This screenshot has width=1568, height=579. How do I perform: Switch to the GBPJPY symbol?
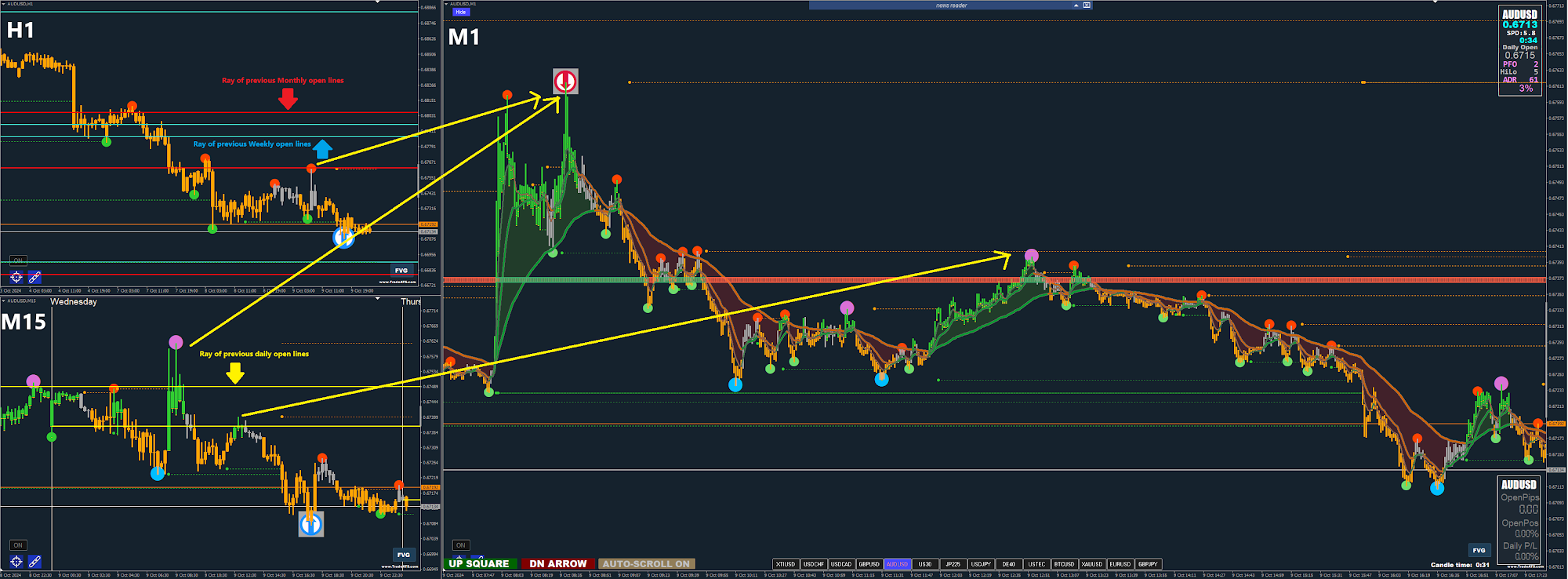coord(1148,564)
